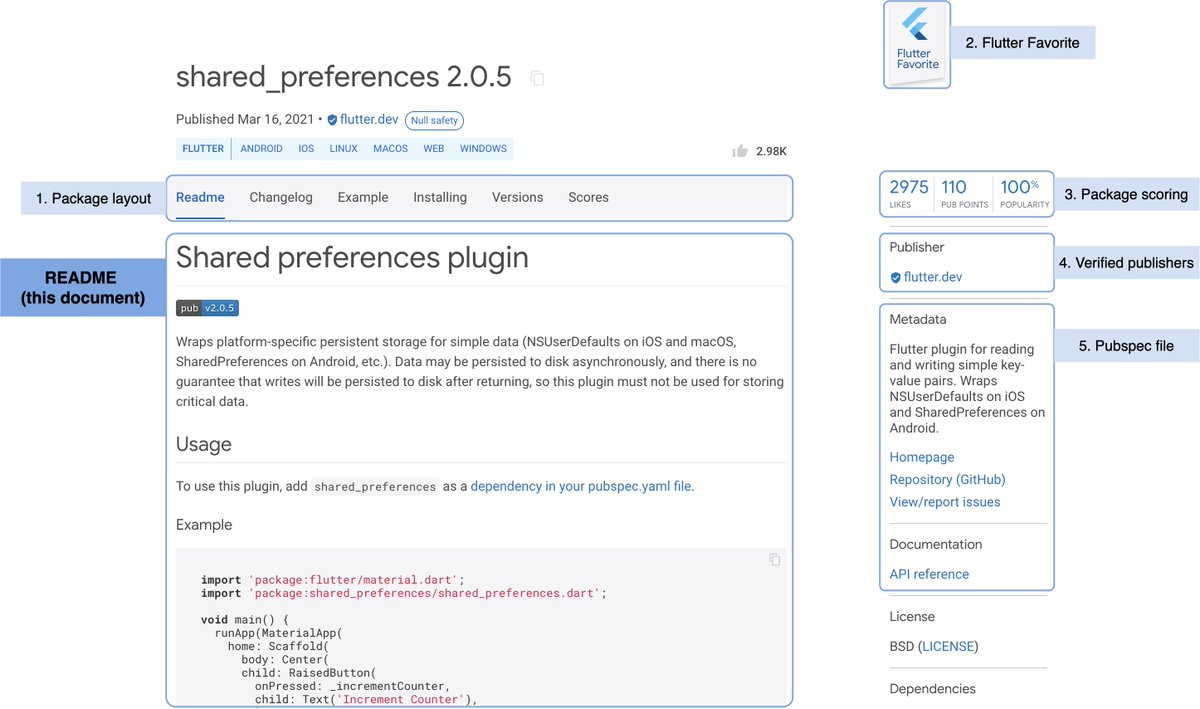
Task: Switch to the Changelog tab
Action: click(281, 197)
